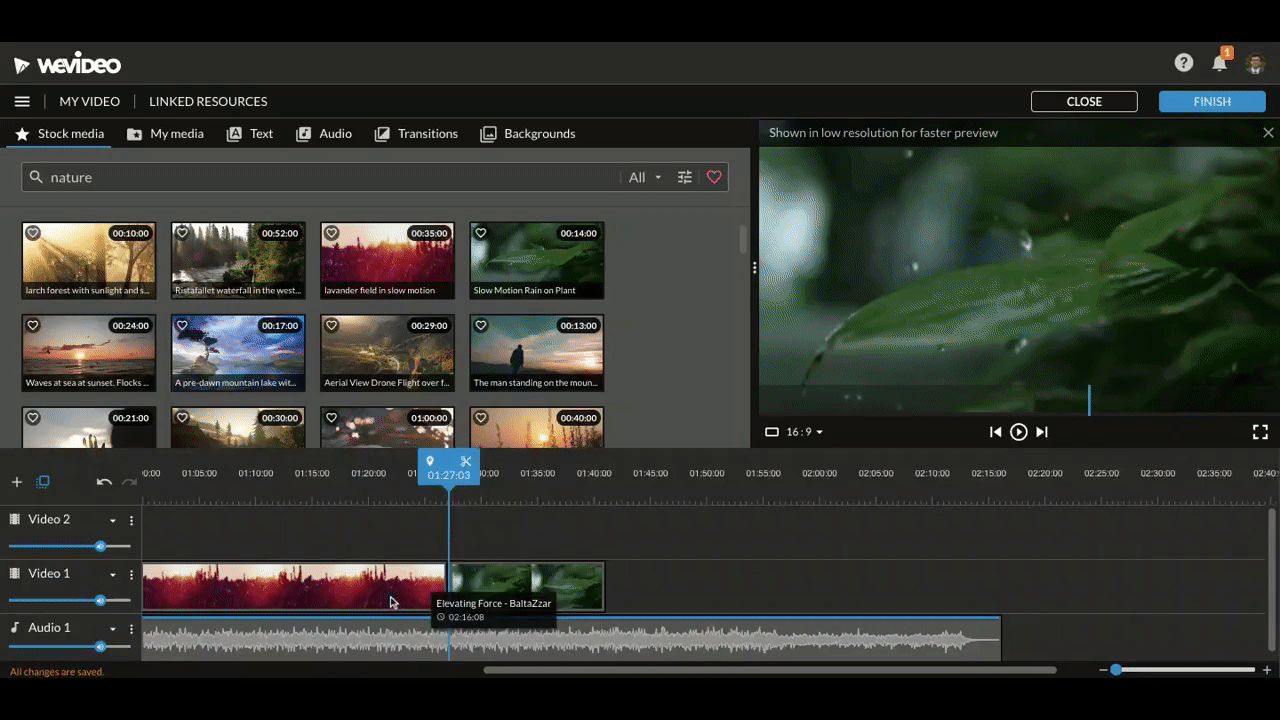Favorite the Ristafallet waterfall clip

(x=182, y=233)
